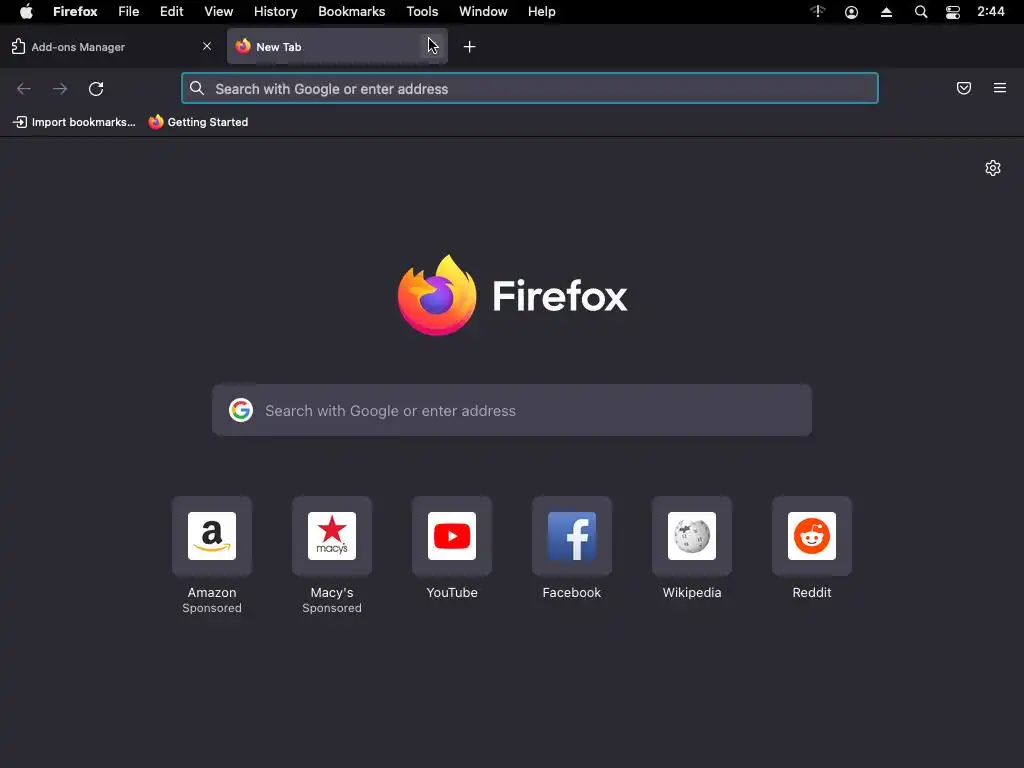Switch to the Add-ons Manager tab

pyautogui.click(x=111, y=47)
